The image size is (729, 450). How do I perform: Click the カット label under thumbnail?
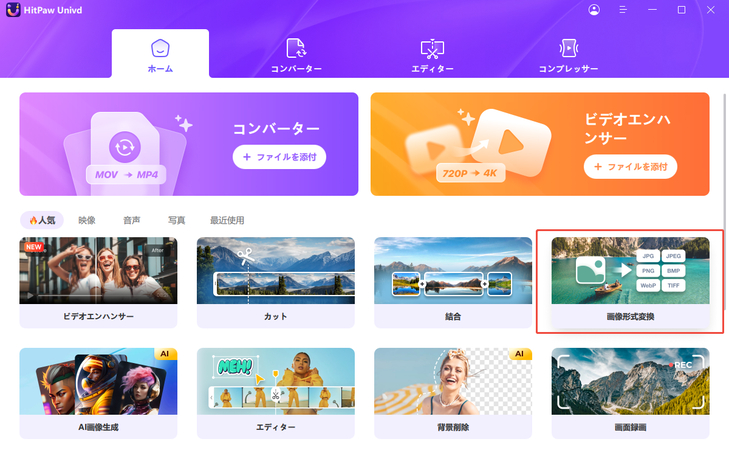coord(276,317)
